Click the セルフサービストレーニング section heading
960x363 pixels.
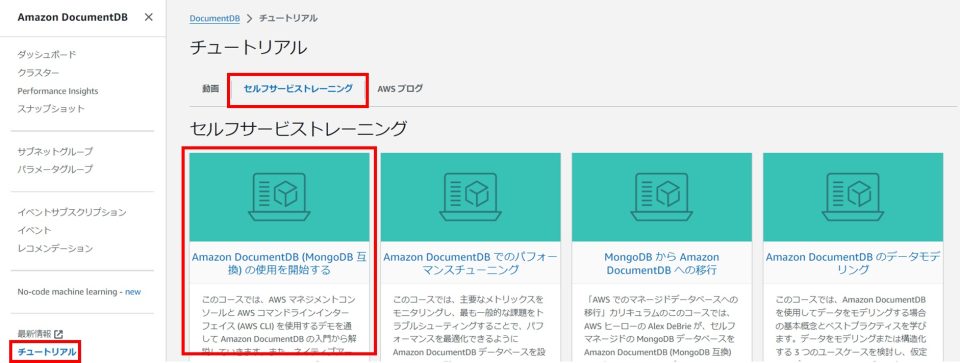click(x=298, y=129)
